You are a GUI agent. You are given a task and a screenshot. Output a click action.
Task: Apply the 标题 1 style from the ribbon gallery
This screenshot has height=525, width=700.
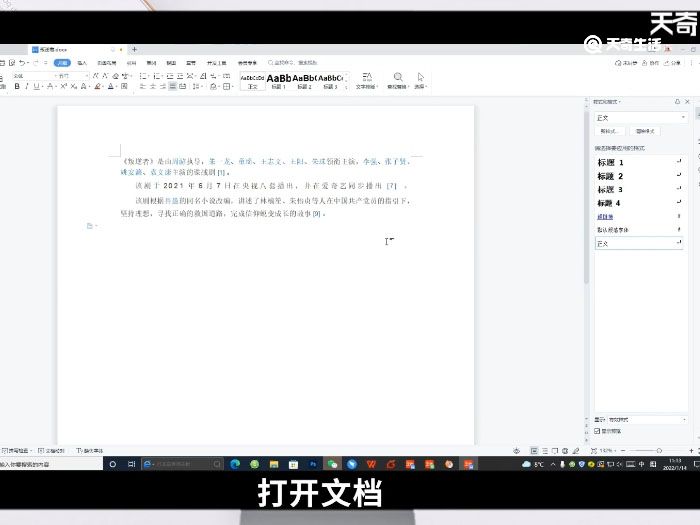(x=279, y=81)
